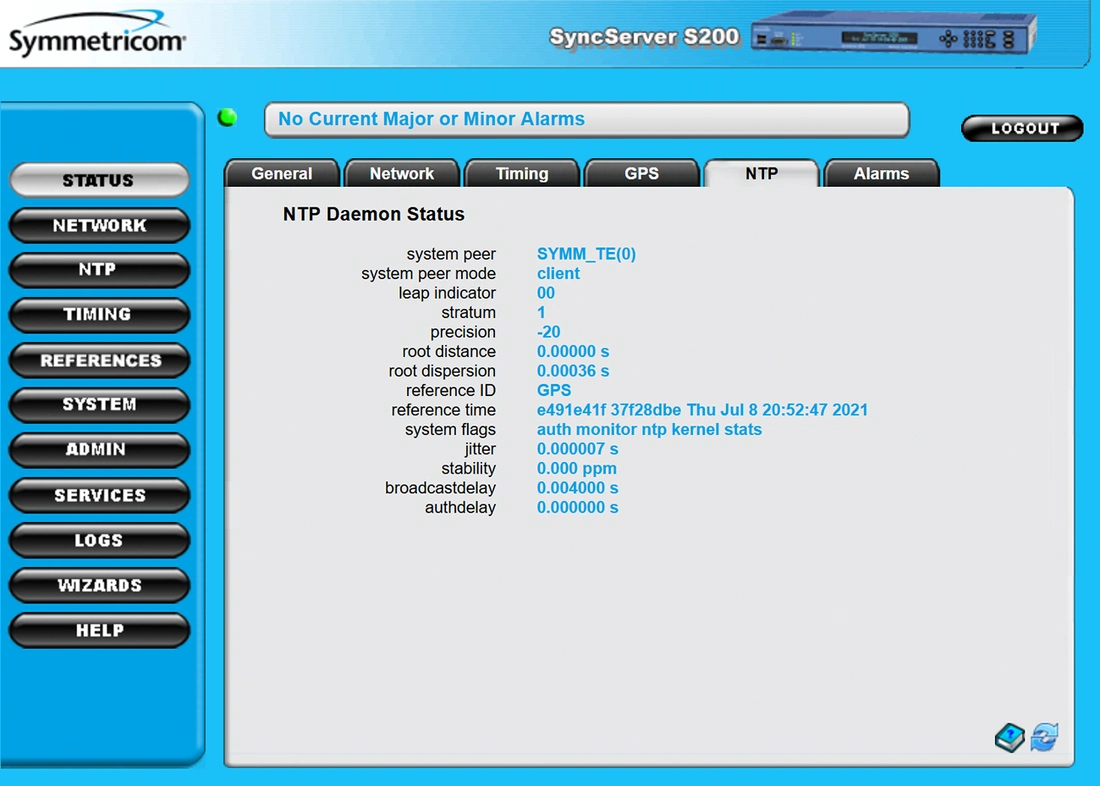Click the system flags value auth monitor
This screenshot has height=786, width=1100.
(649, 429)
